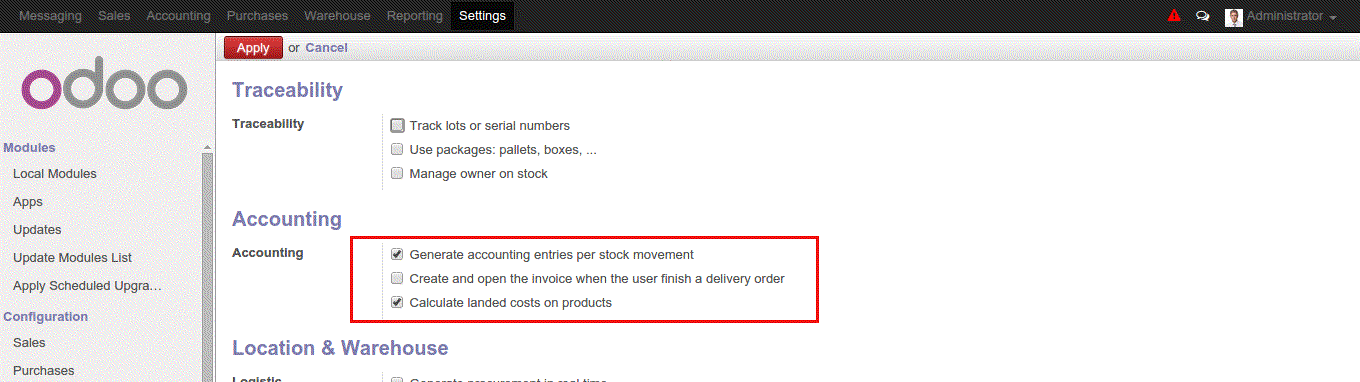Open Local Modules in sidebar

click(x=55, y=174)
